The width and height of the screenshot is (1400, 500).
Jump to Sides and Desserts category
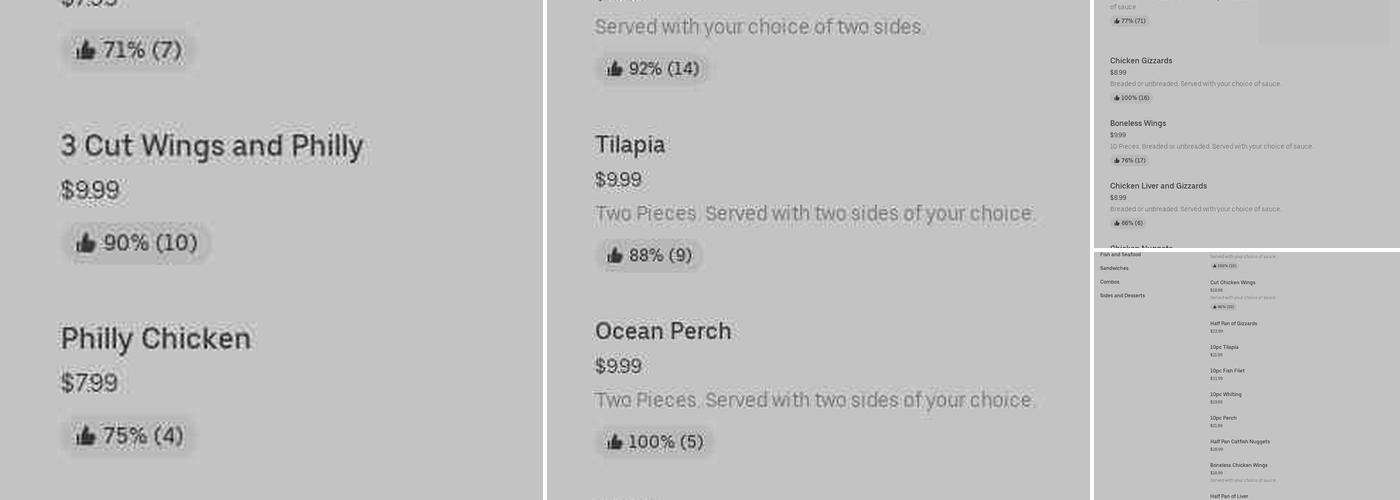point(1122,296)
